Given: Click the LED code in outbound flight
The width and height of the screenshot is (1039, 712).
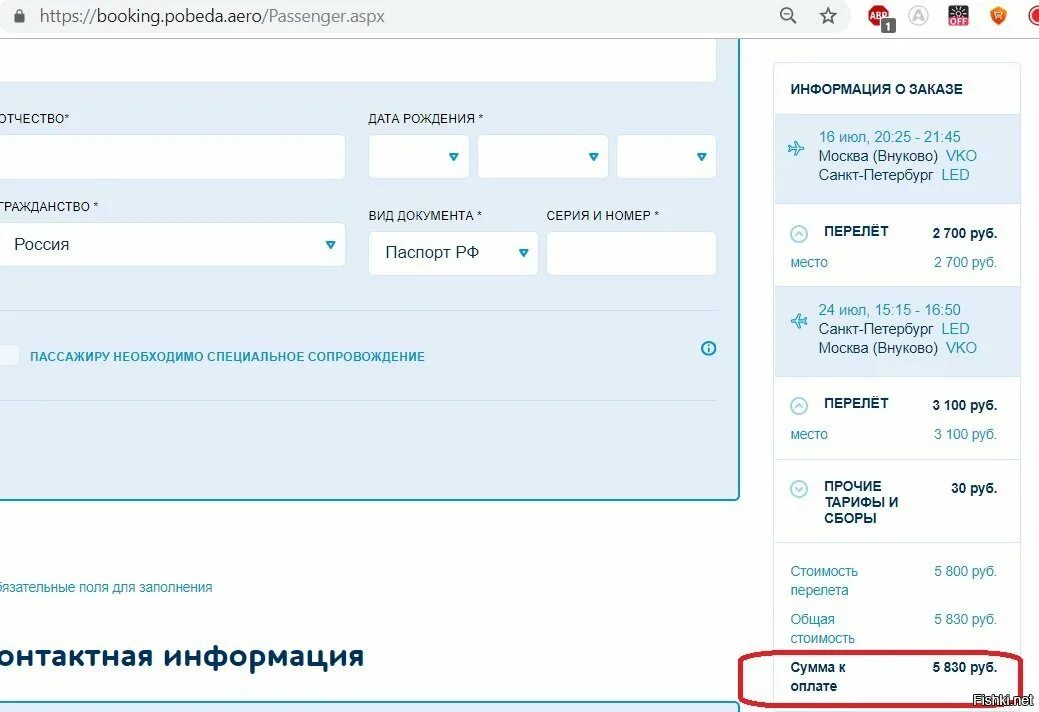Looking at the screenshot, I should point(955,175).
